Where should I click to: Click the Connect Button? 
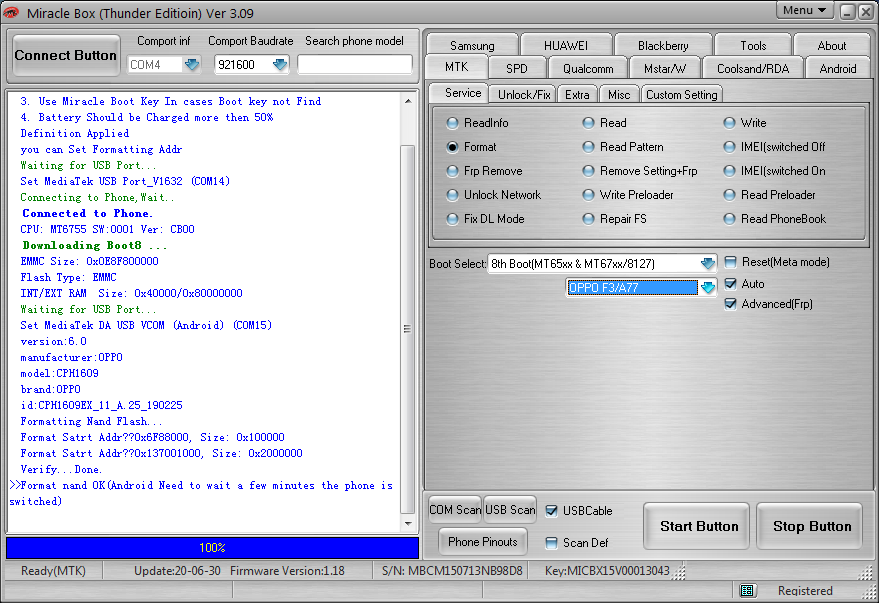pyautogui.click(x=66, y=55)
